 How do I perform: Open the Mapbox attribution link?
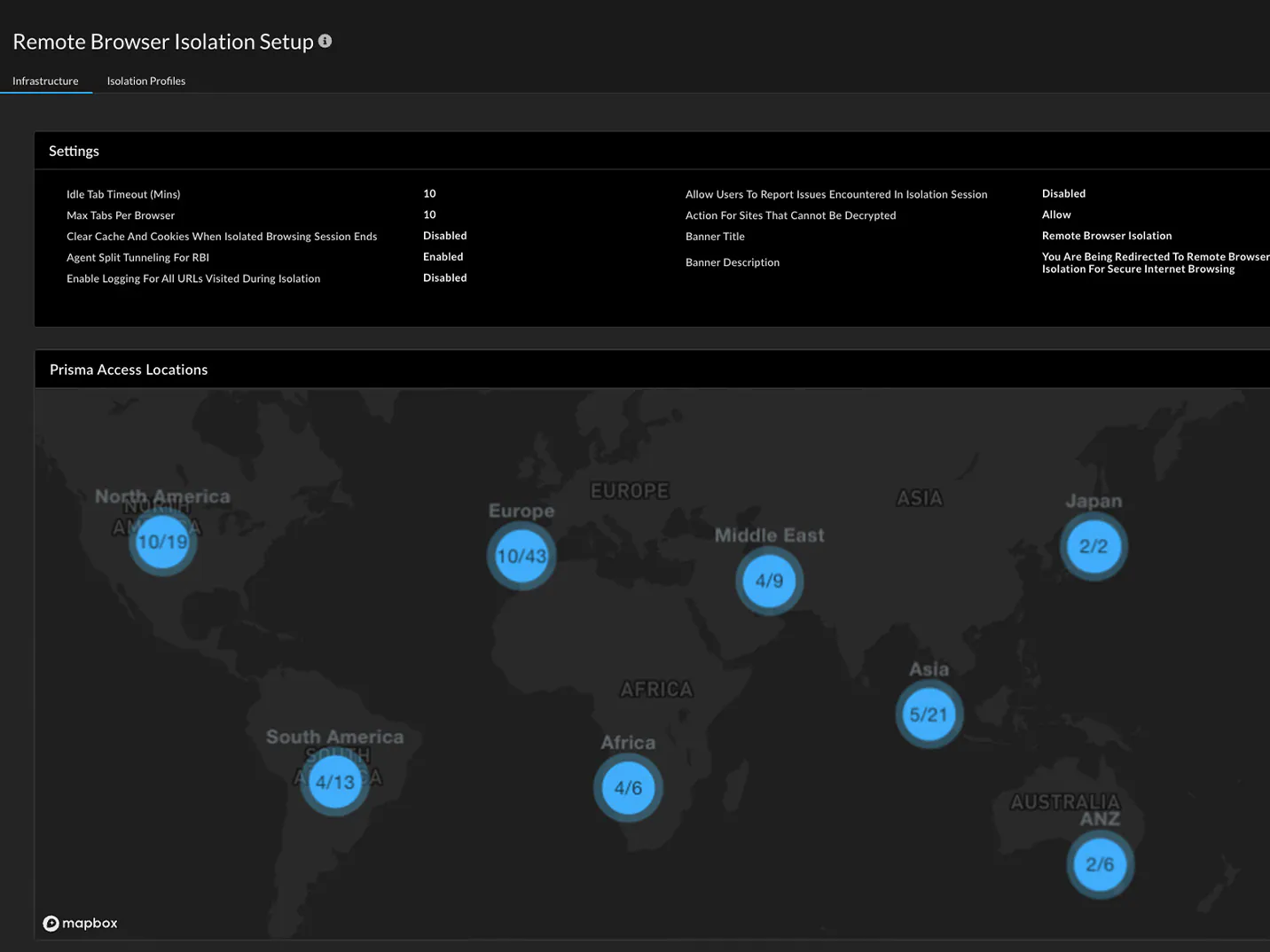click(80, 923)
